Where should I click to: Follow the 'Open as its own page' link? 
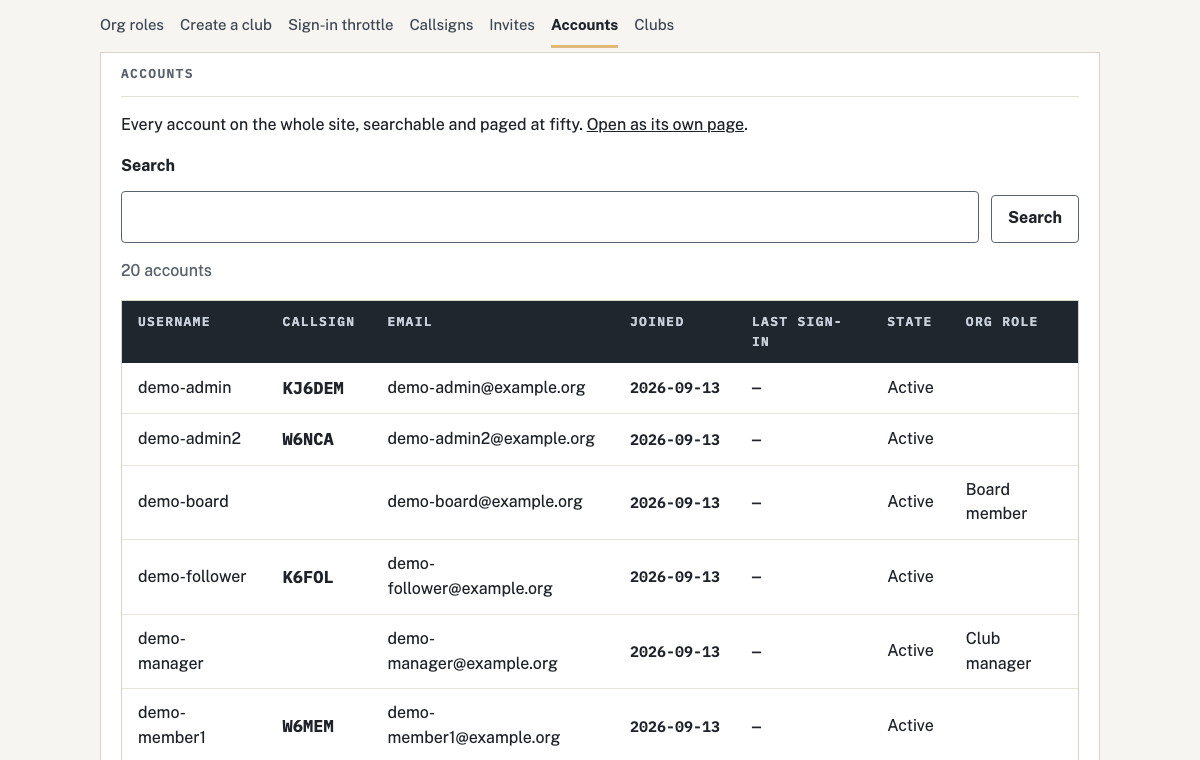(665, 125)
